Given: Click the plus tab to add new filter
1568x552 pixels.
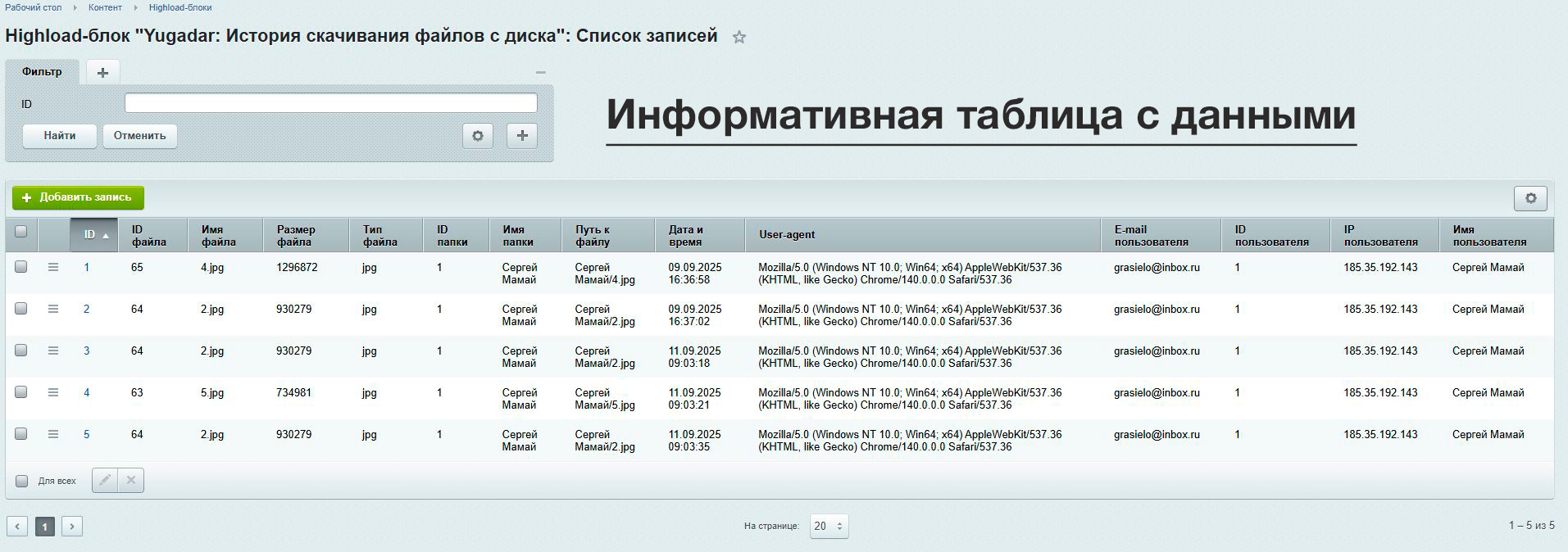Looking at the screenshot, I should pyautogui.click(x=102, y=73).
